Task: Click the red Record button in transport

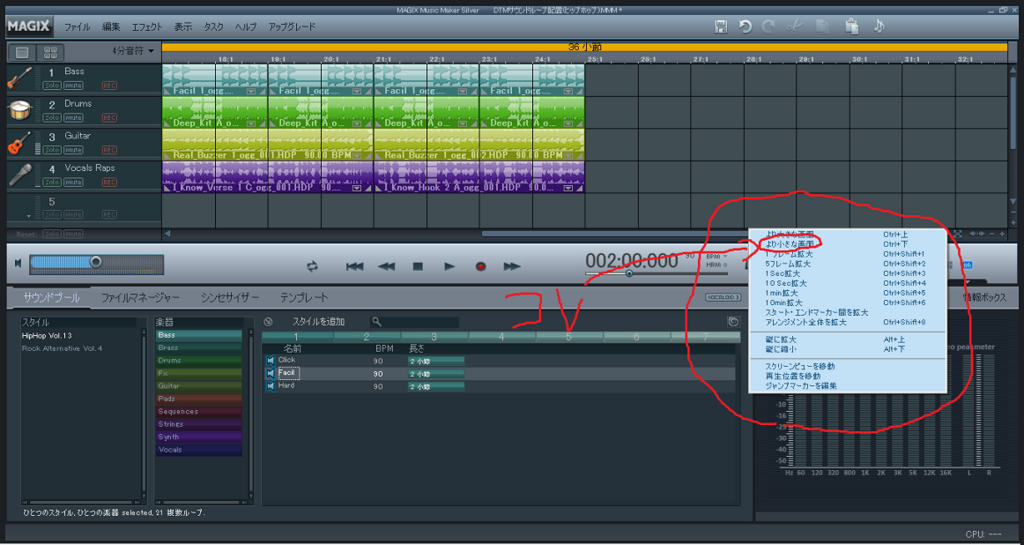Action: [481, 266]
